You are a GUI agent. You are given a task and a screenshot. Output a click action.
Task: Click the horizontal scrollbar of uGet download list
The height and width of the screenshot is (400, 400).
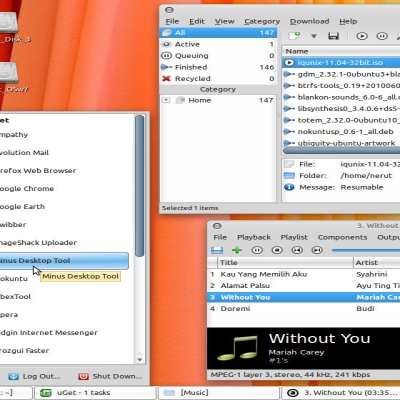341,151
